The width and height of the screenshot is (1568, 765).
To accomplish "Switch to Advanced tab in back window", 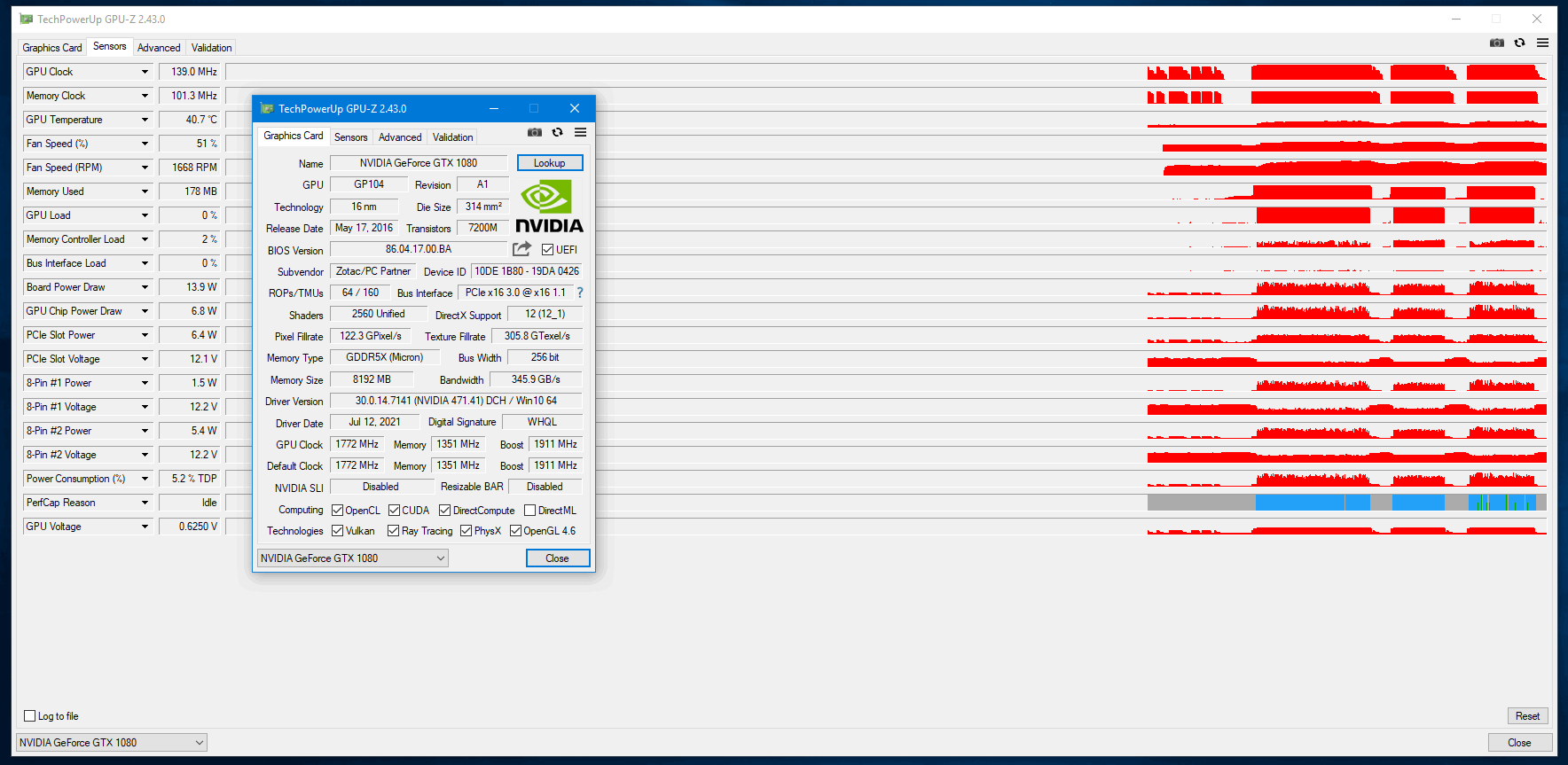I will point(159,48).
